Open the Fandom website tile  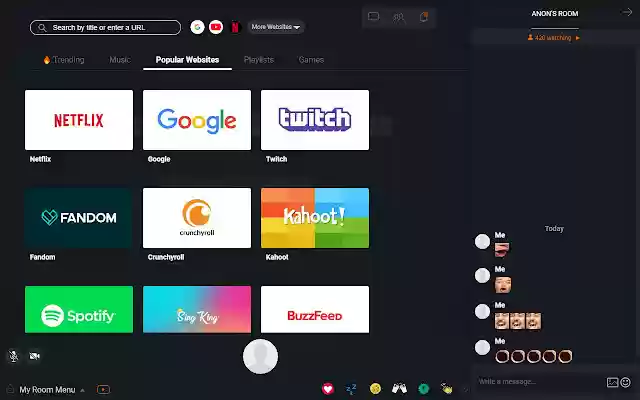point(79,218)
